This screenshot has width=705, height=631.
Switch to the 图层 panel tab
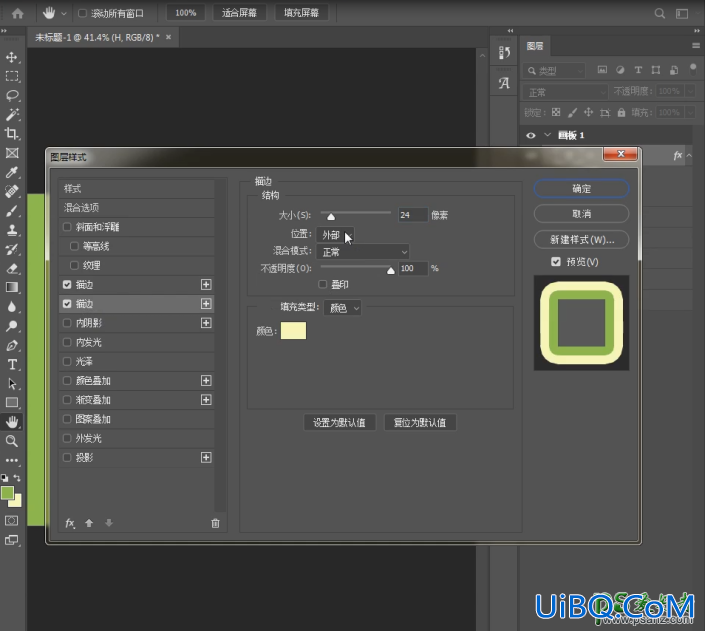tap(535, 46)
